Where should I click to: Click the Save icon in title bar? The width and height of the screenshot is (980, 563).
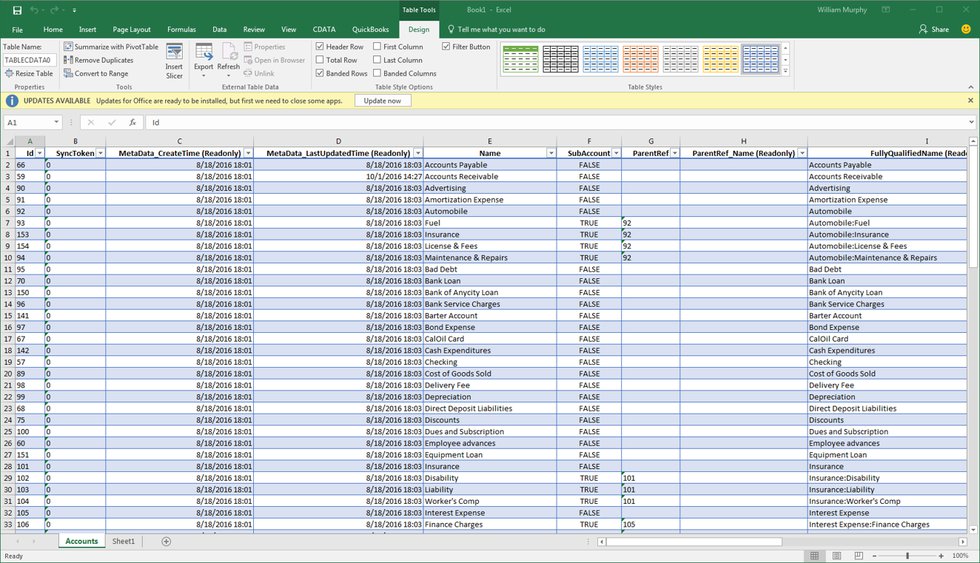pos(17,10)
